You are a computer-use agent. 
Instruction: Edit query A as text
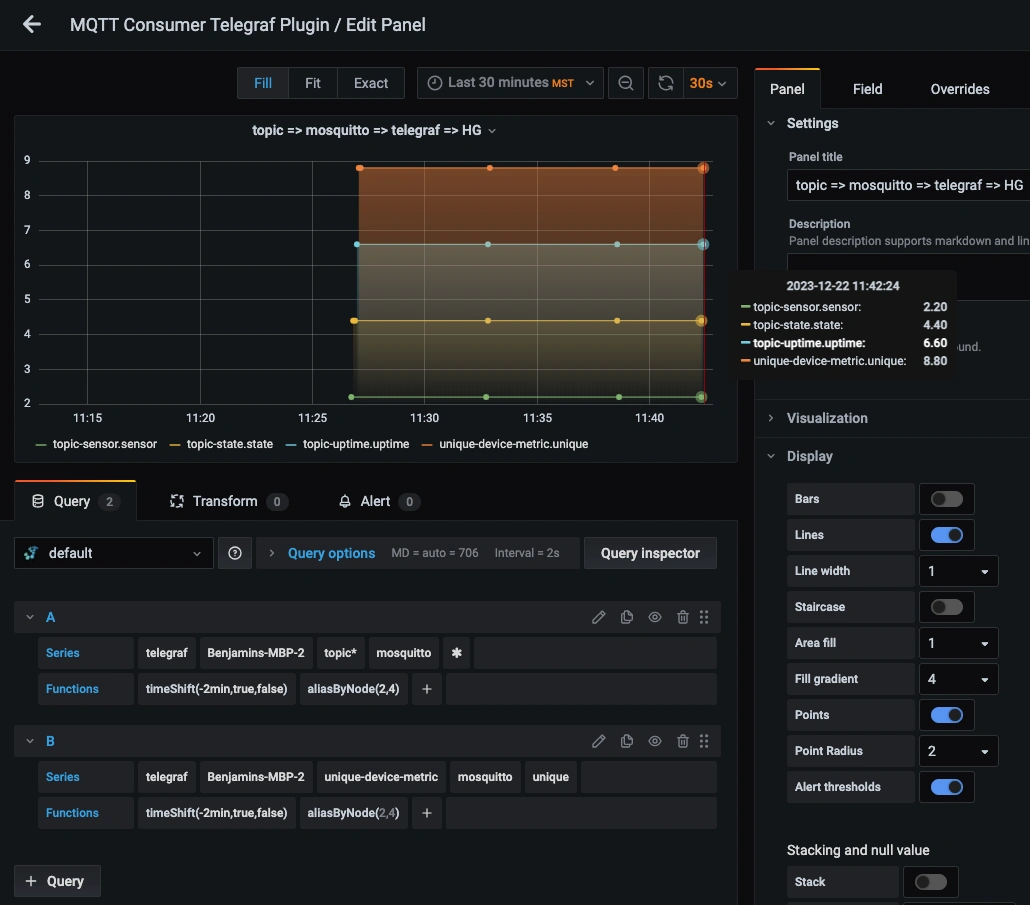pyautogui.click(x=598, y=617)
